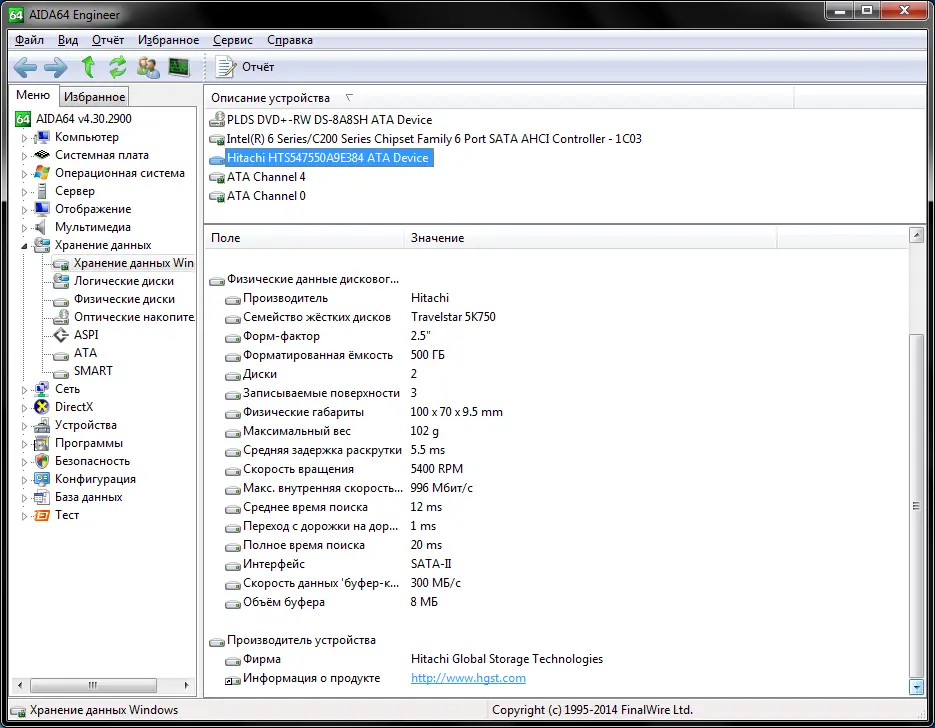Refresh the page with green circular arrows

(118, 67)
